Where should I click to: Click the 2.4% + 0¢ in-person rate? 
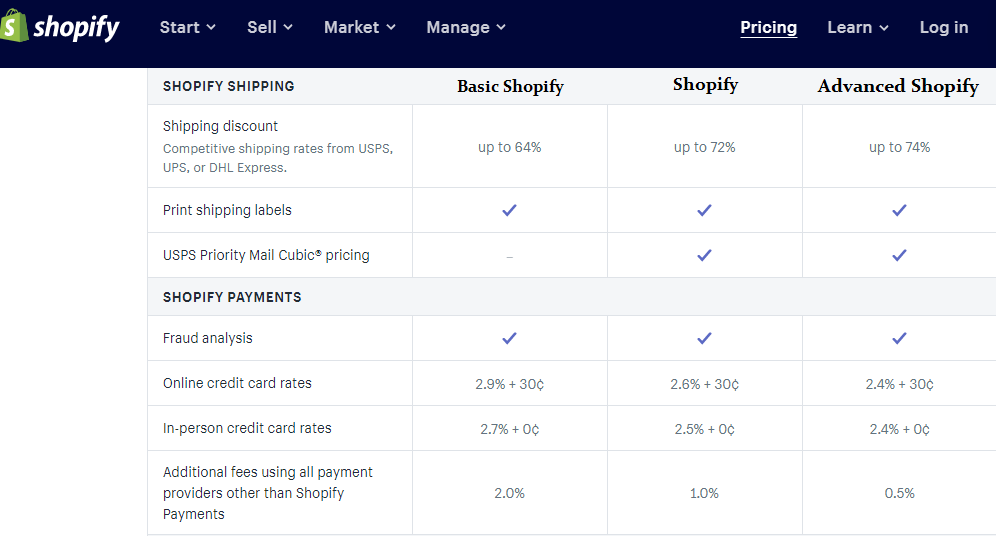(x=899, y=429)
